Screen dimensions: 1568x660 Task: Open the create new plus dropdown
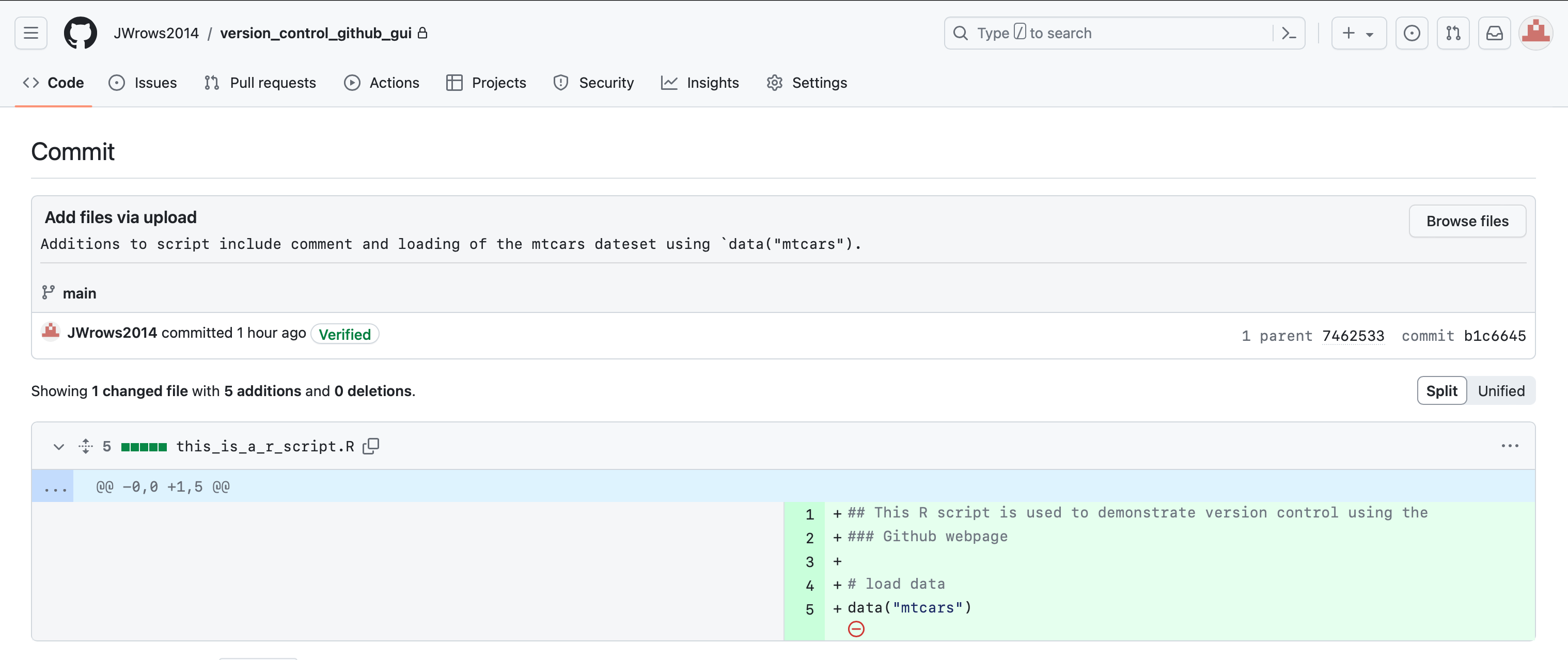coord(1358,33)
